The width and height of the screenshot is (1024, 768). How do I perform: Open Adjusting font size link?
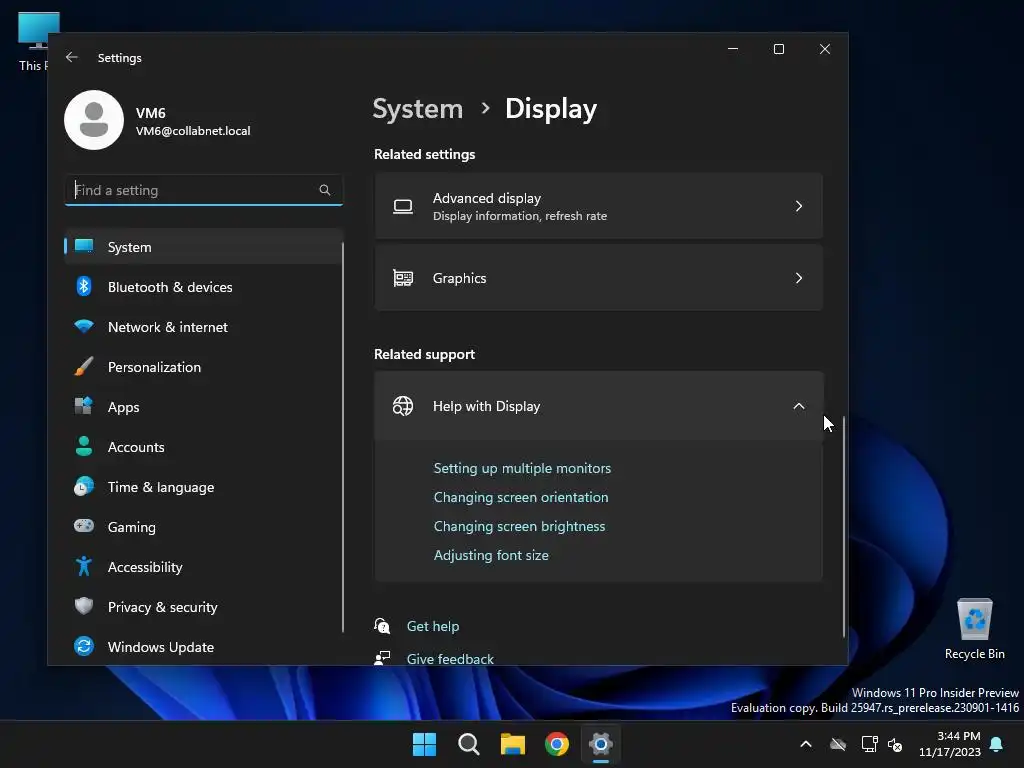[491, 555]
